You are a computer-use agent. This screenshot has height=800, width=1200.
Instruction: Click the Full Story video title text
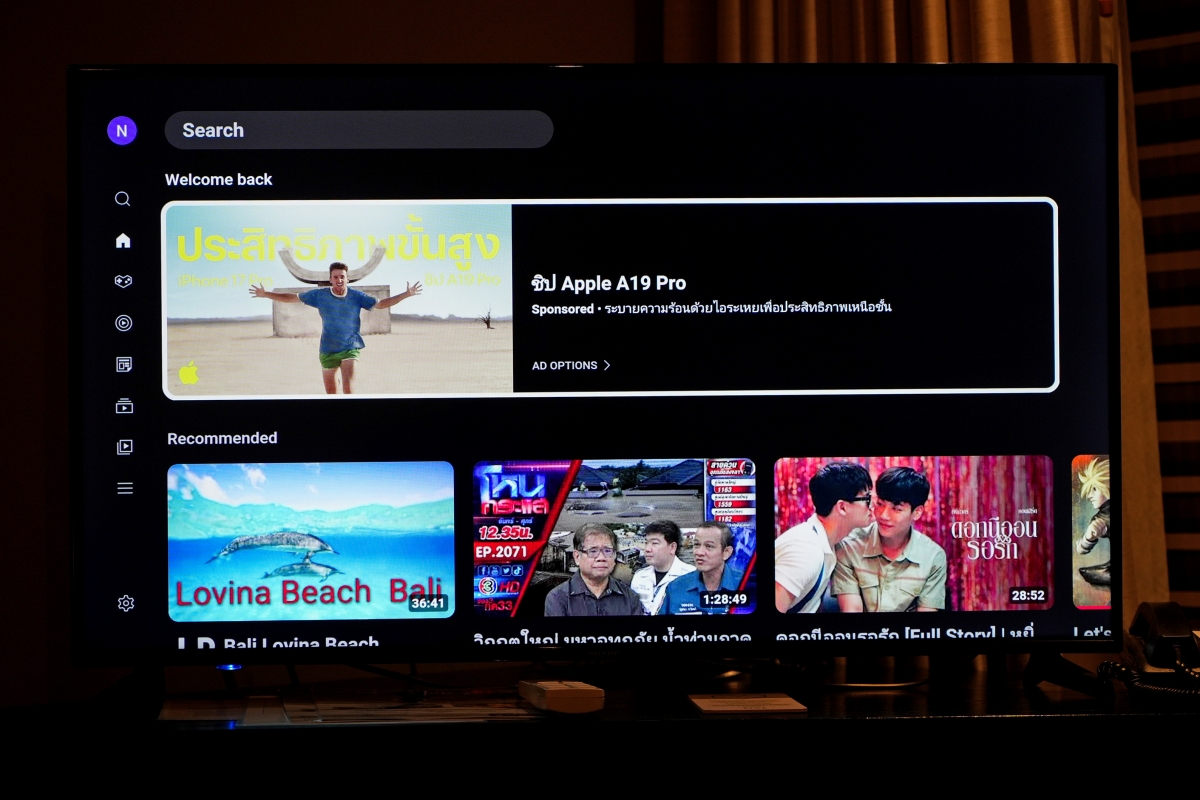point(904,634)
